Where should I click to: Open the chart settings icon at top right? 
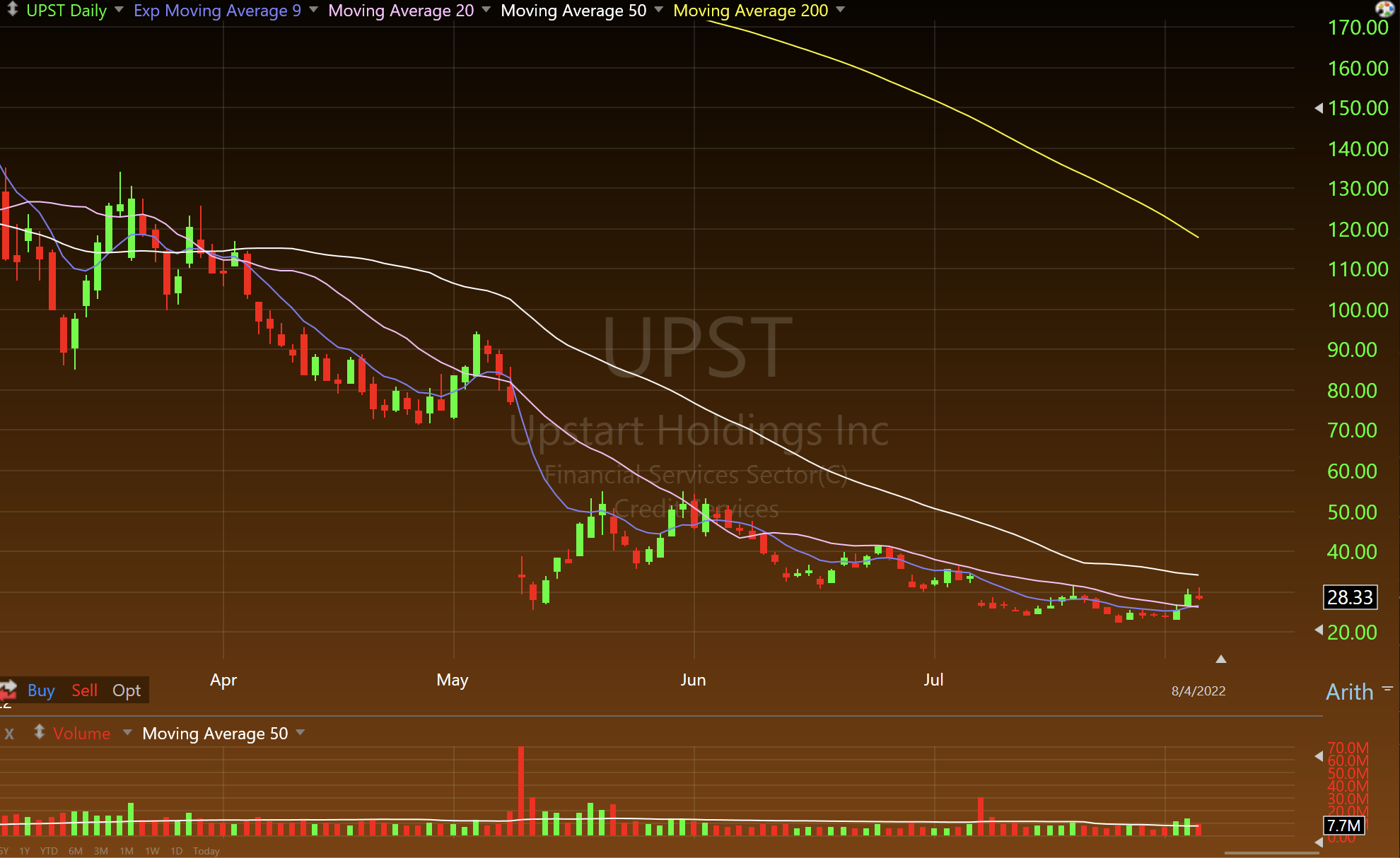(1384, 8)
